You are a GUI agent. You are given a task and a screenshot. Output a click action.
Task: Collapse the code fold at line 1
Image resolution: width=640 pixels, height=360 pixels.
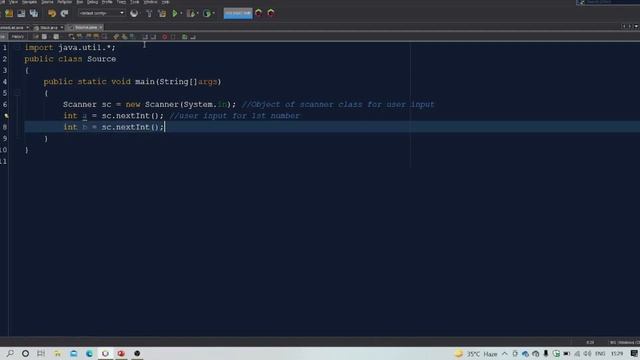click(18, 47)
